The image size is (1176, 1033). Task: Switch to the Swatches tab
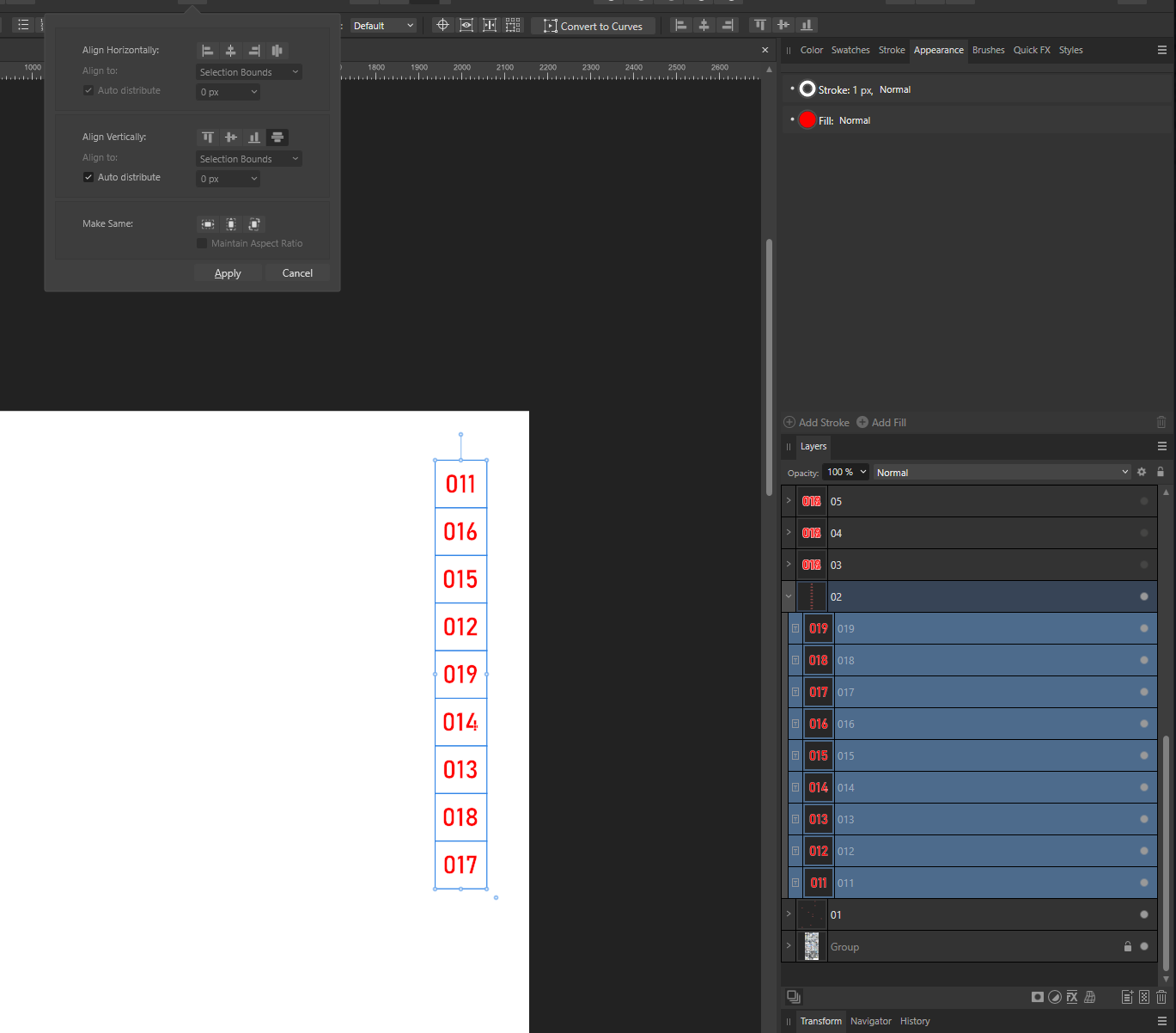click(x=850, y=50)
